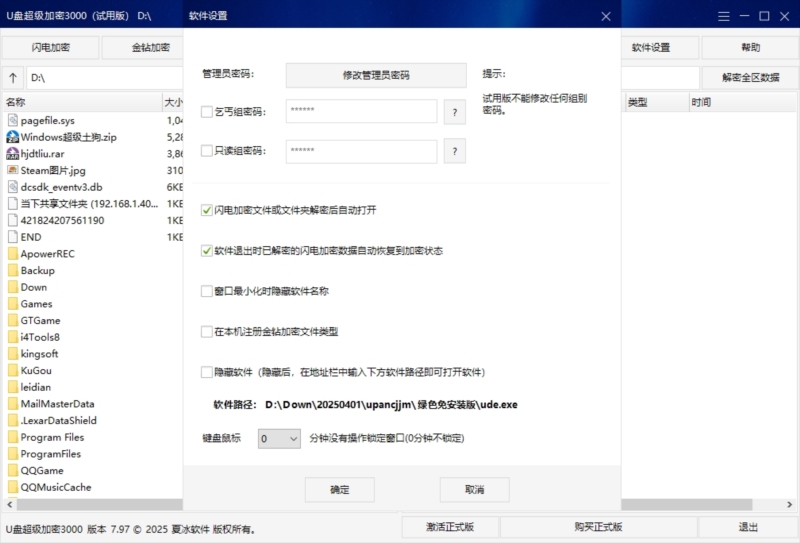Click the 只读组密码 password field
The image size is (800, 543).
coord(361,151)
